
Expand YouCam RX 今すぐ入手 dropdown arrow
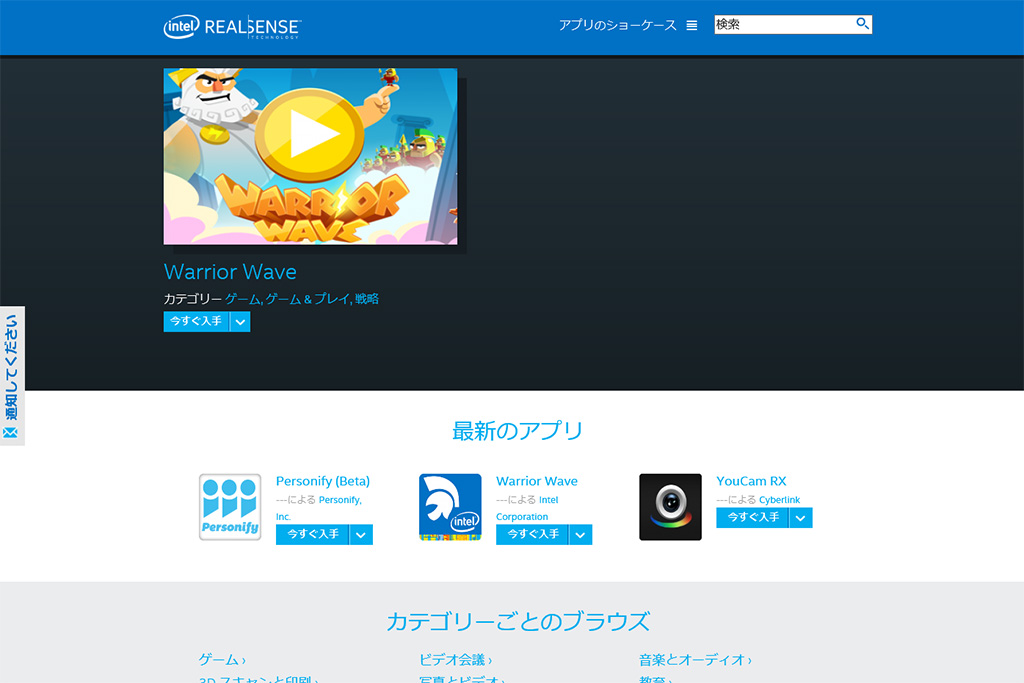pos(801,517)
